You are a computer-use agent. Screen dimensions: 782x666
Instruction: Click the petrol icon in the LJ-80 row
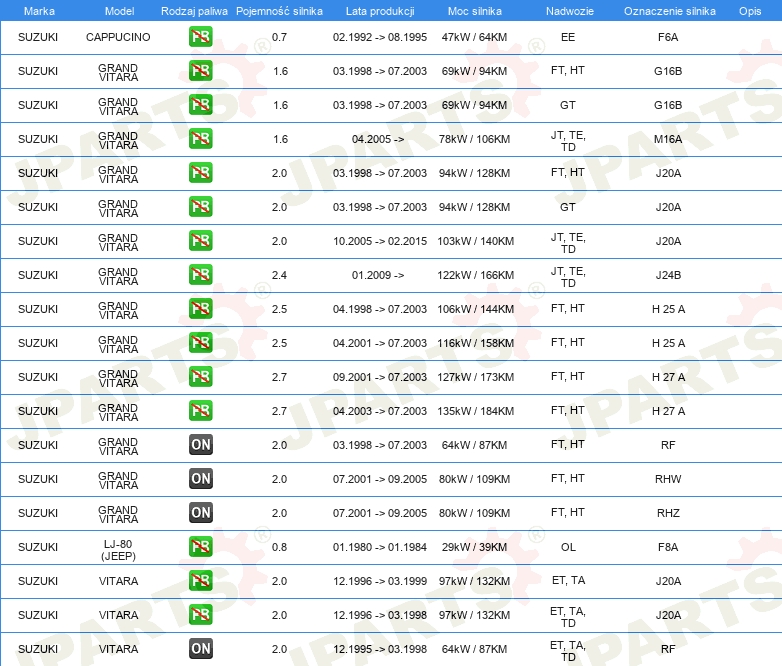click(x=200, y=547)
